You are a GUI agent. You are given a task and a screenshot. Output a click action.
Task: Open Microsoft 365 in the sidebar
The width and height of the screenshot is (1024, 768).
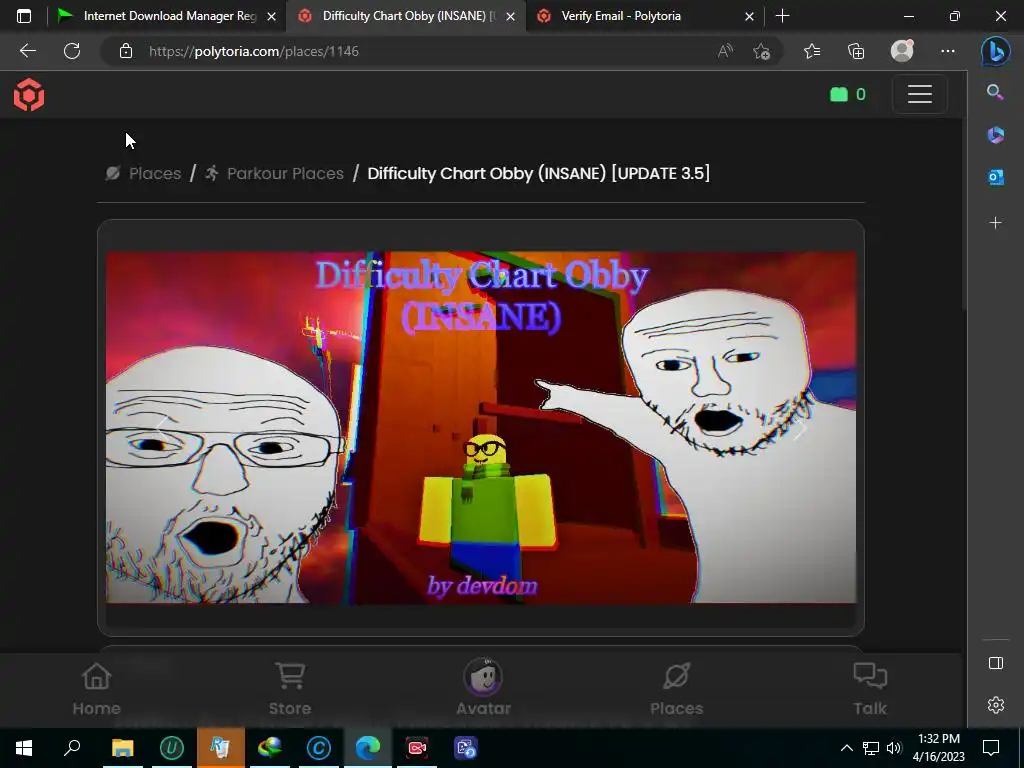(x=995, y=135)
